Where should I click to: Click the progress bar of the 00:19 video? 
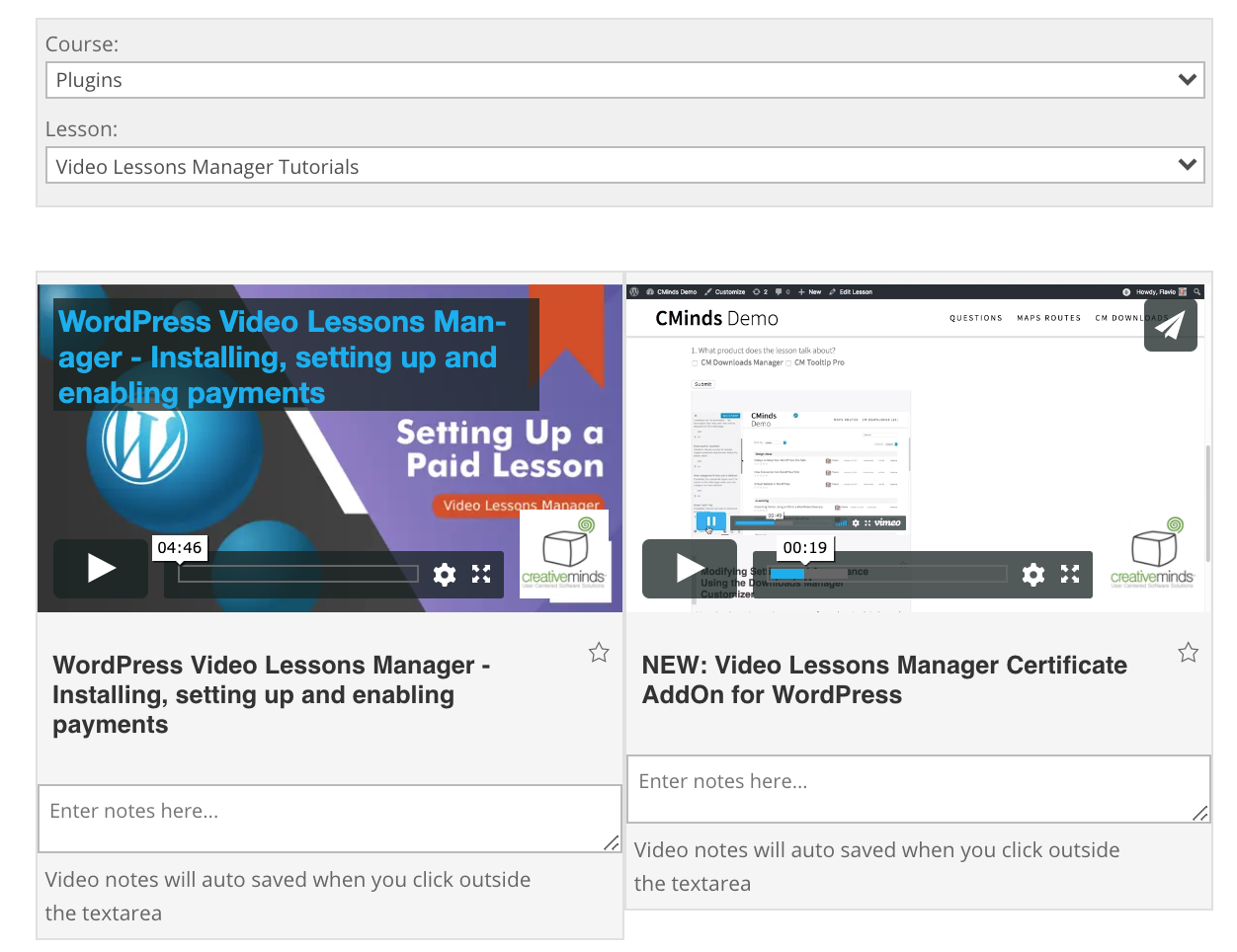(x=887, y=574)
